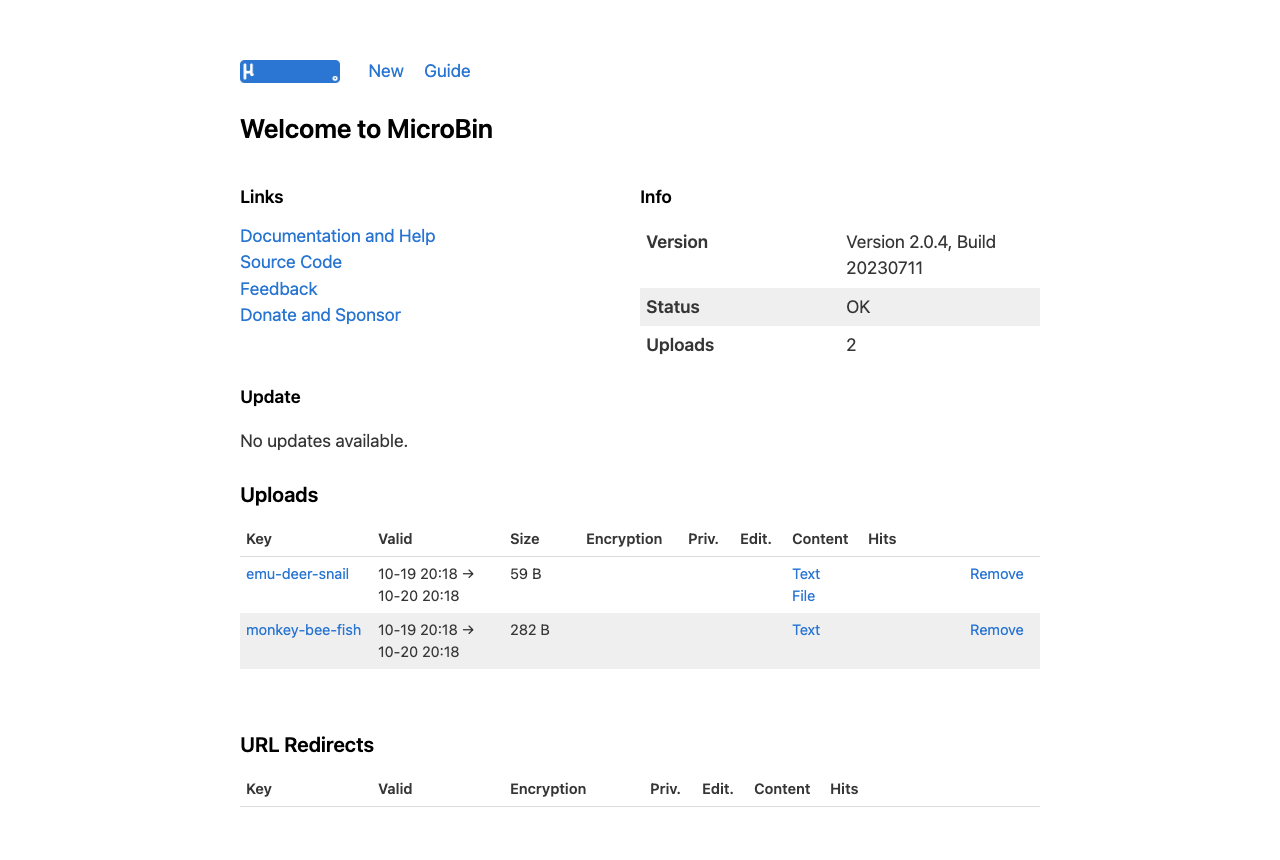This screenshot has width=1280, height=860.
Task: Open the Documentation and Help link
Action: (338, 236)
